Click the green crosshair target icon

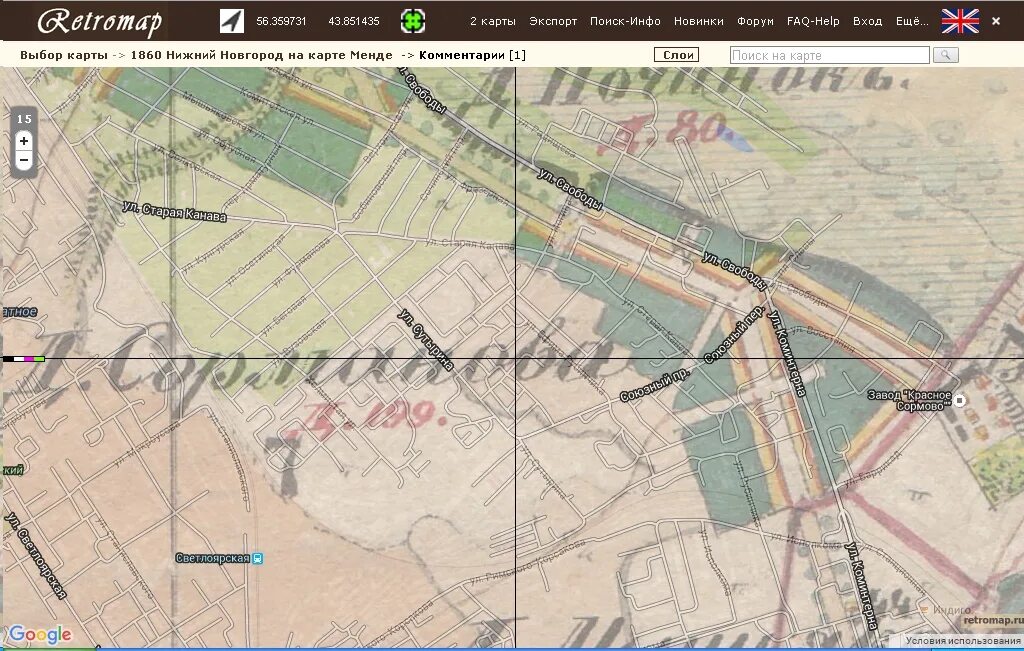tap(413, 21)
